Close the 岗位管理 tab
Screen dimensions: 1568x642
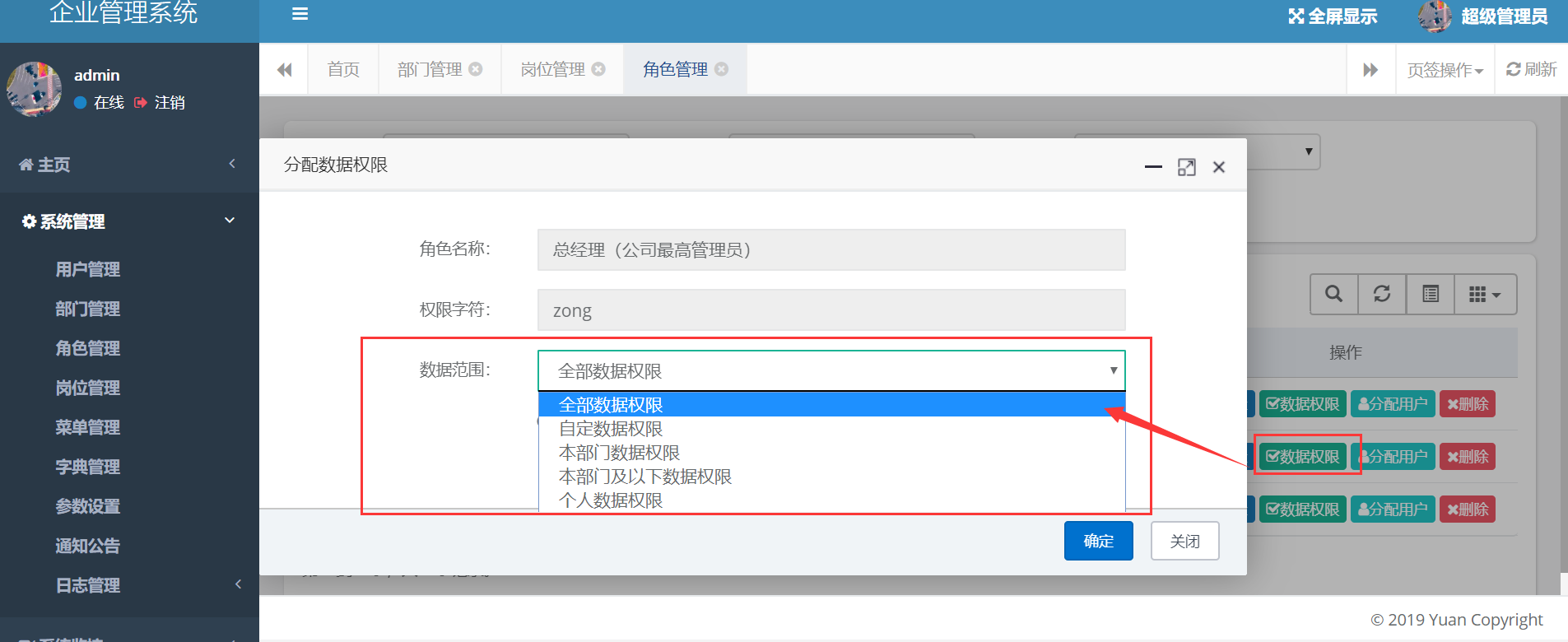point(598,69)
